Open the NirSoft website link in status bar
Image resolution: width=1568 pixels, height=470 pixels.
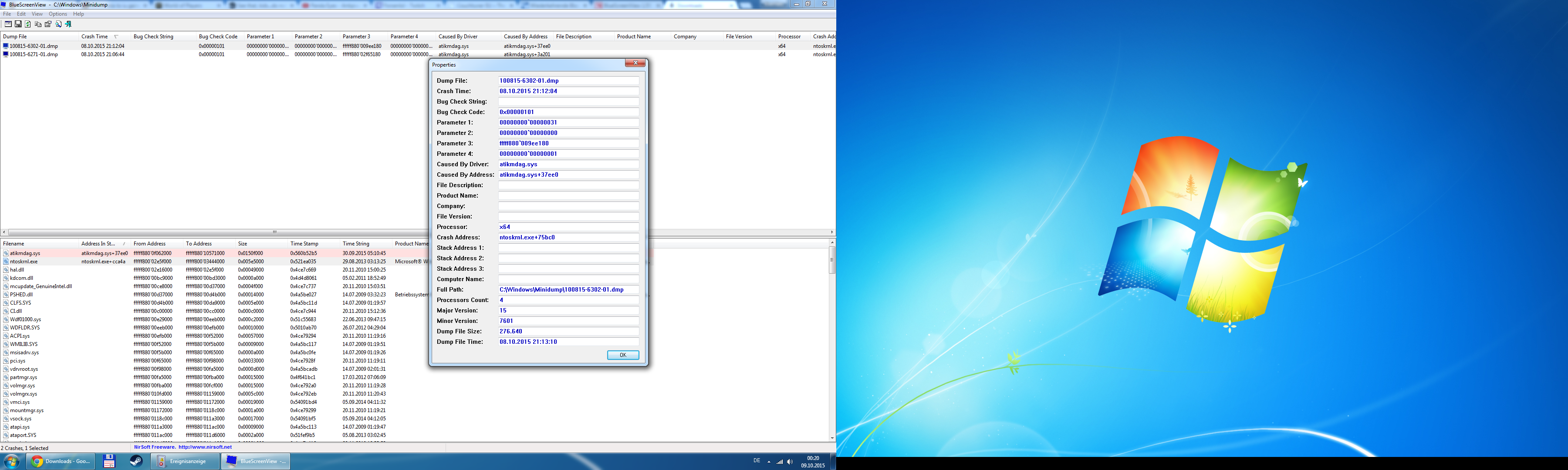click(x=205, y=447)
